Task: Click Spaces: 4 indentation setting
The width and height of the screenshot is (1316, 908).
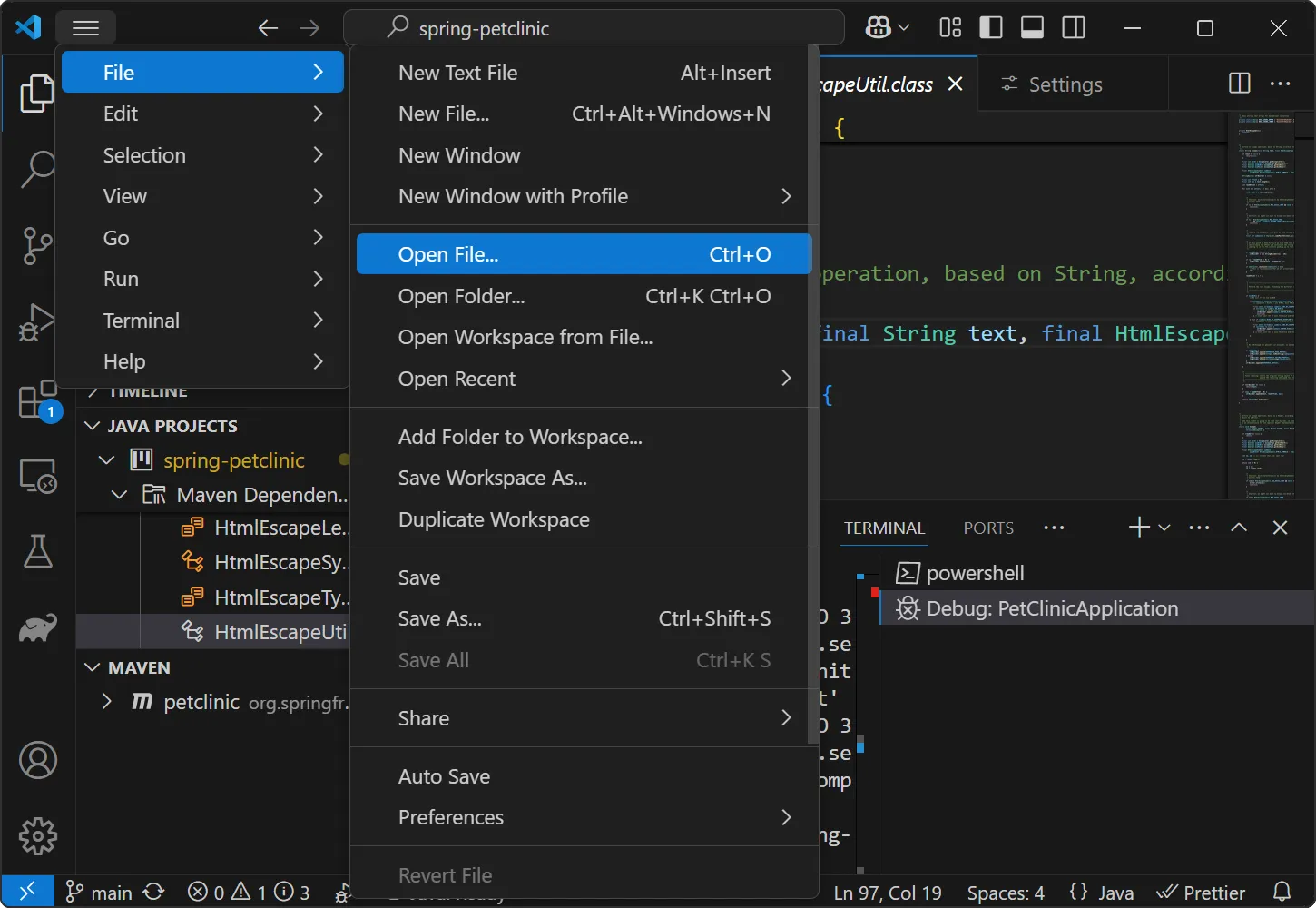Action: (1006, 893)
